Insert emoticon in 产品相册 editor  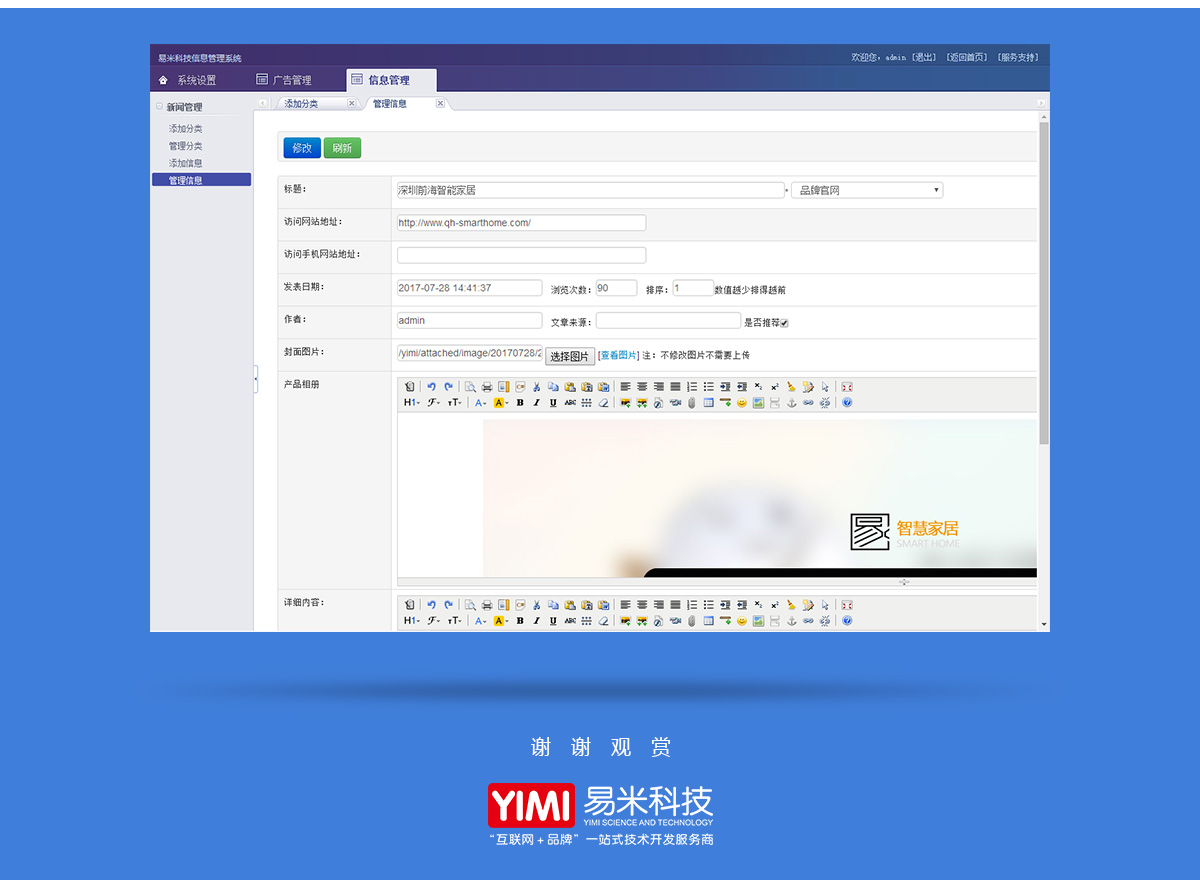click(x=742, y=403)
